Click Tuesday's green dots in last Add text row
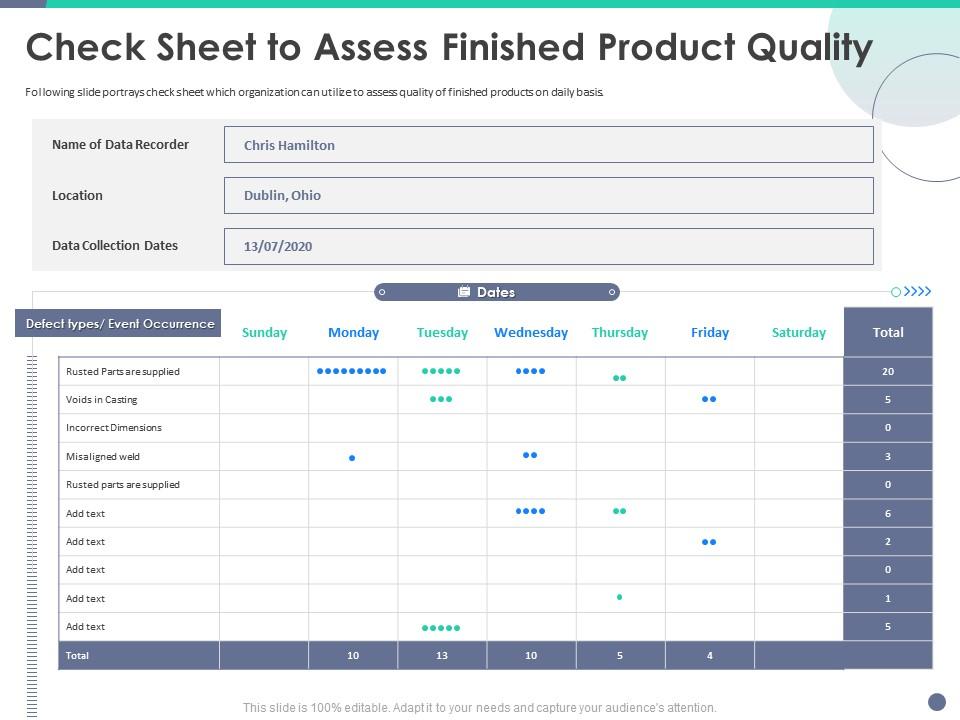 pos(441,628)
